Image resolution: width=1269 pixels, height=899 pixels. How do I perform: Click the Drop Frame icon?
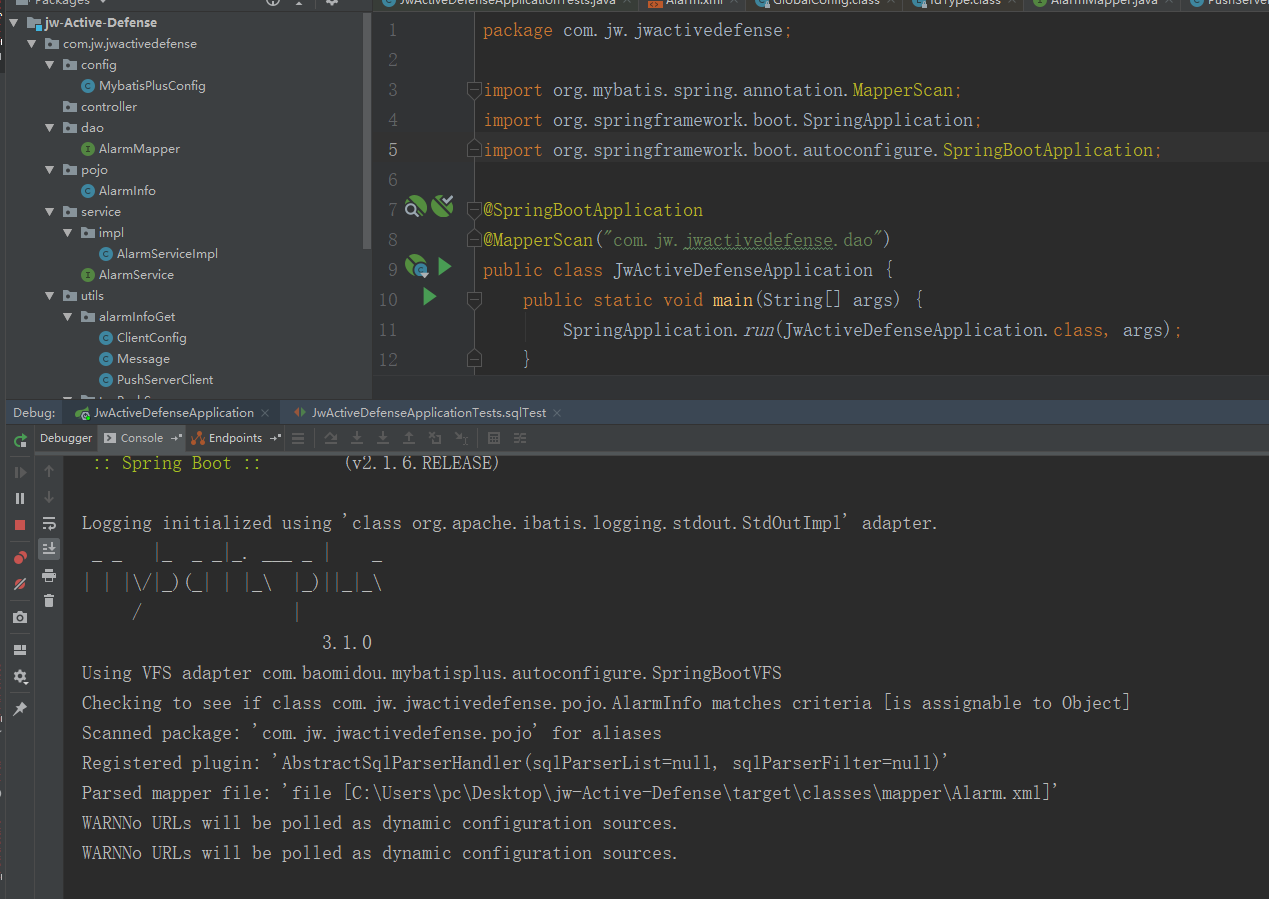point(435,438)
